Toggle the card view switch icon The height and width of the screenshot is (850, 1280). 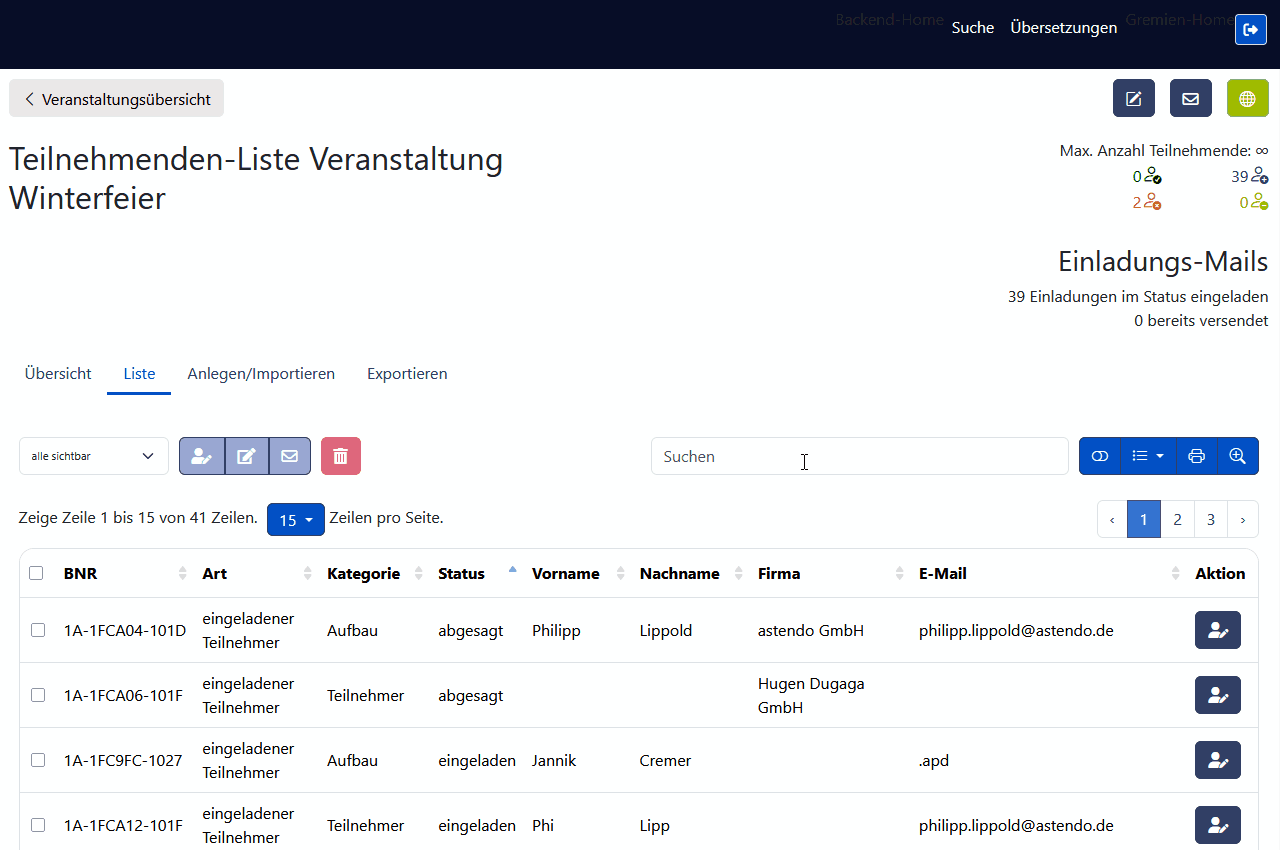1100,456
